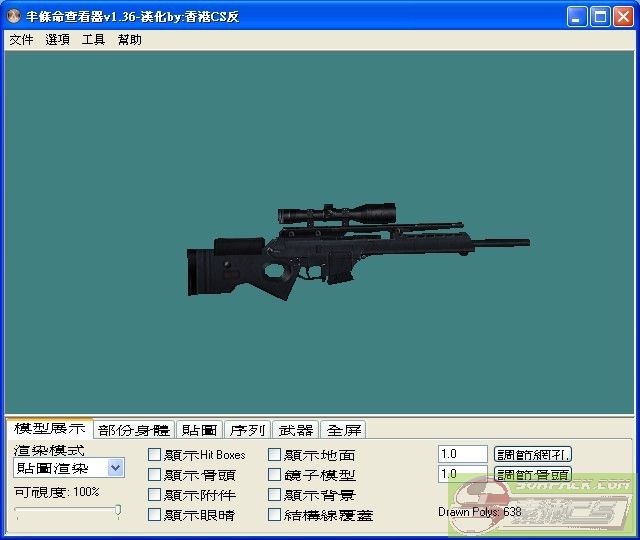
Task: Switch to the 部份身體 tab
Action: 134,430
